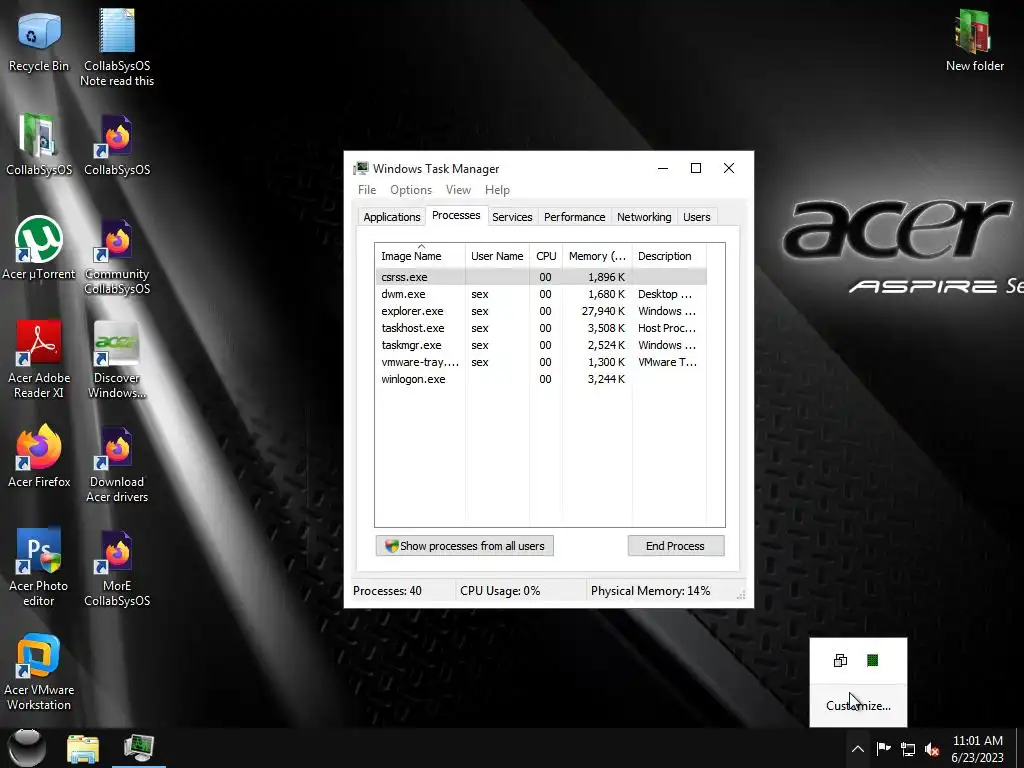Image resolution: width=1024 pixels, height=768 pixels.
Task: Click the taskbar clock showing 11:01 AM
Action: point(977,749)
